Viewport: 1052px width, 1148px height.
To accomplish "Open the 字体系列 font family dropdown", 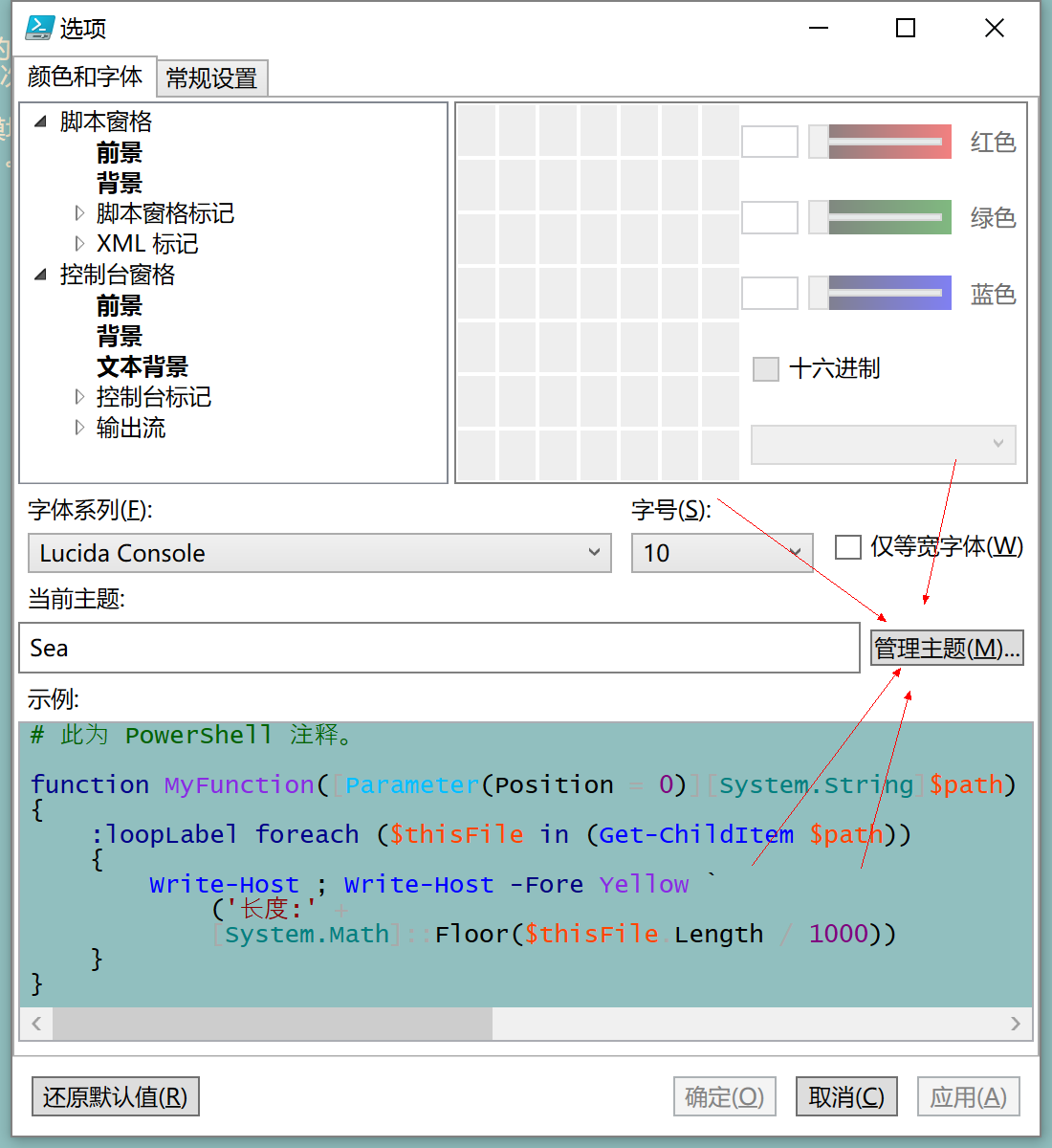I will tap(595, 553).
